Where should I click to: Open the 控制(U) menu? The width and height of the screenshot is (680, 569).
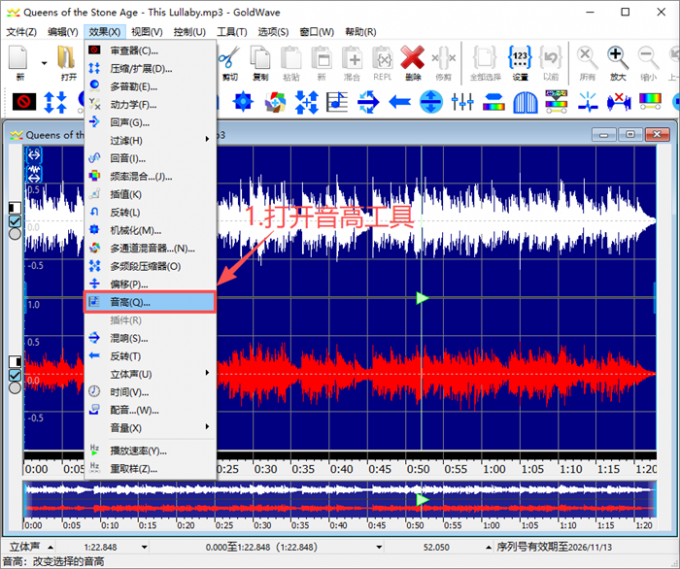190,32
